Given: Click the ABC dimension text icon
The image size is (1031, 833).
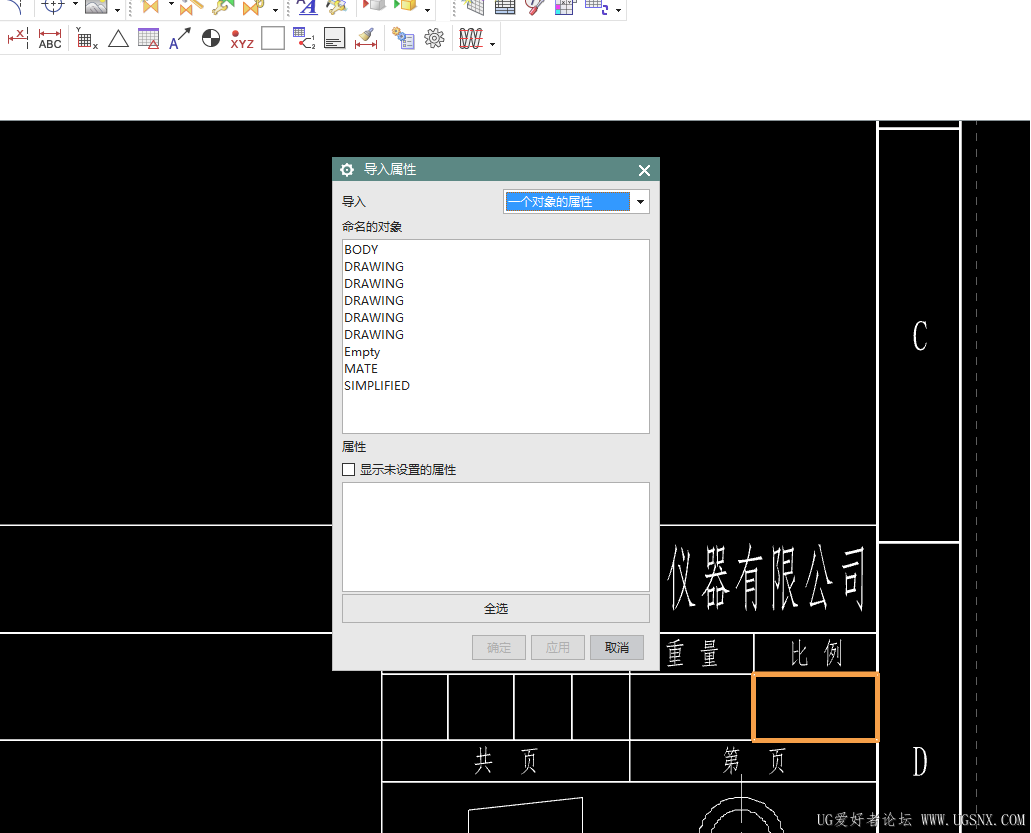Looking at the screenshot, I should tap(50, 39).
